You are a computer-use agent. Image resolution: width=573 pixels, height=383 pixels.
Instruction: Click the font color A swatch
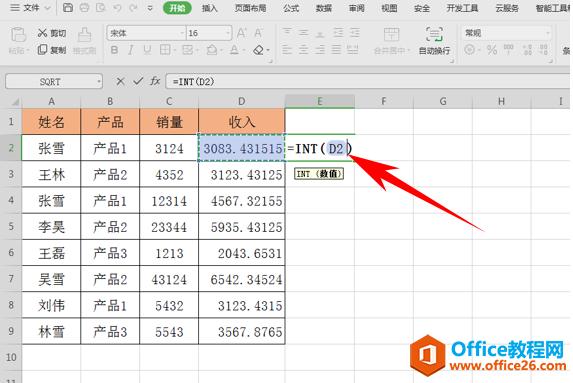234,50
